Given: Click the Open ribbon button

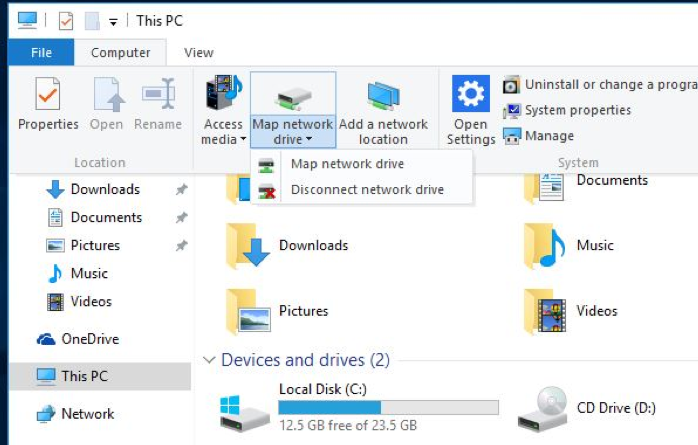Looking at the screenshot, I should [x=106, y=104].
